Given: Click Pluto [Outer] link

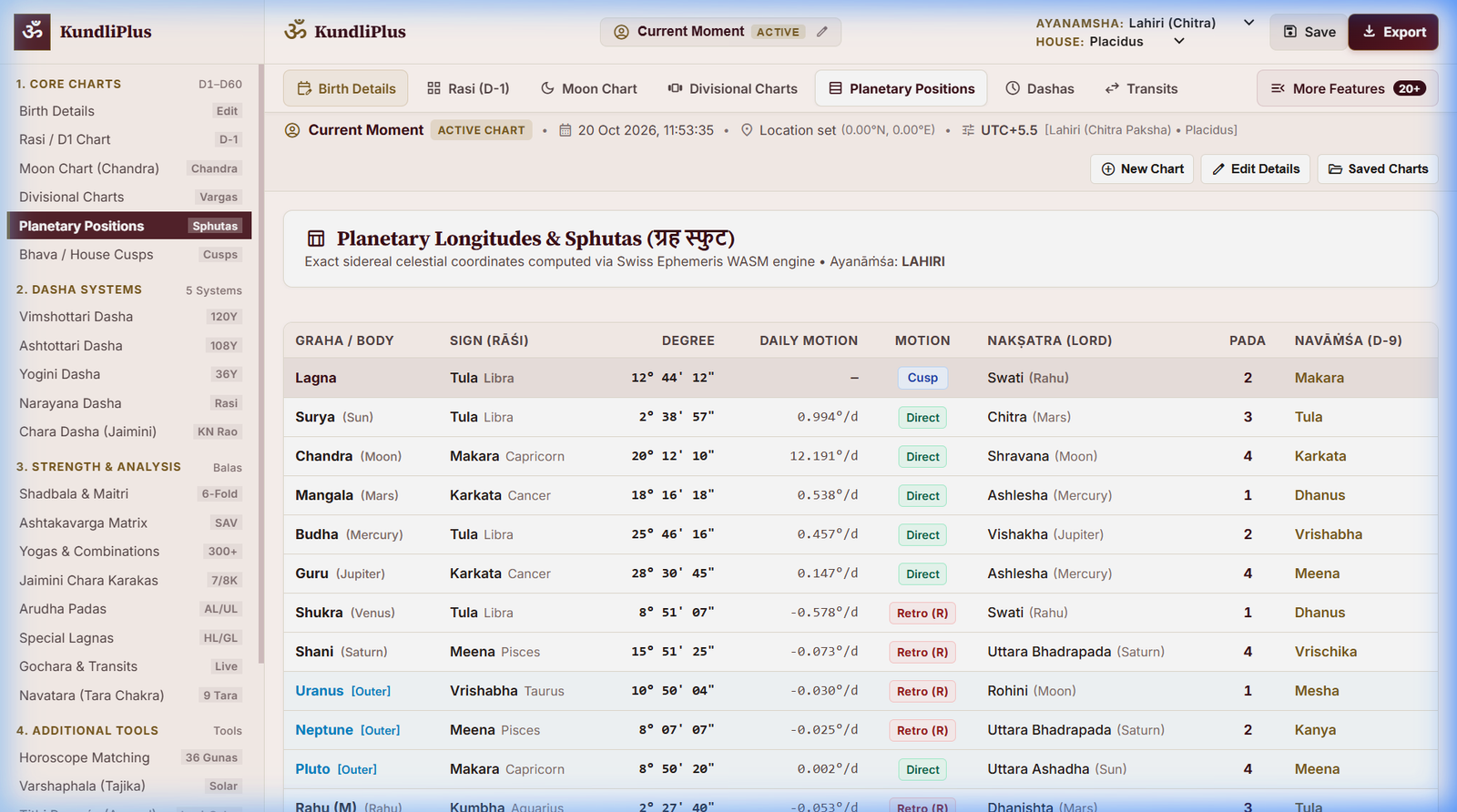Looking at the screenshot, I should [335, 769].
